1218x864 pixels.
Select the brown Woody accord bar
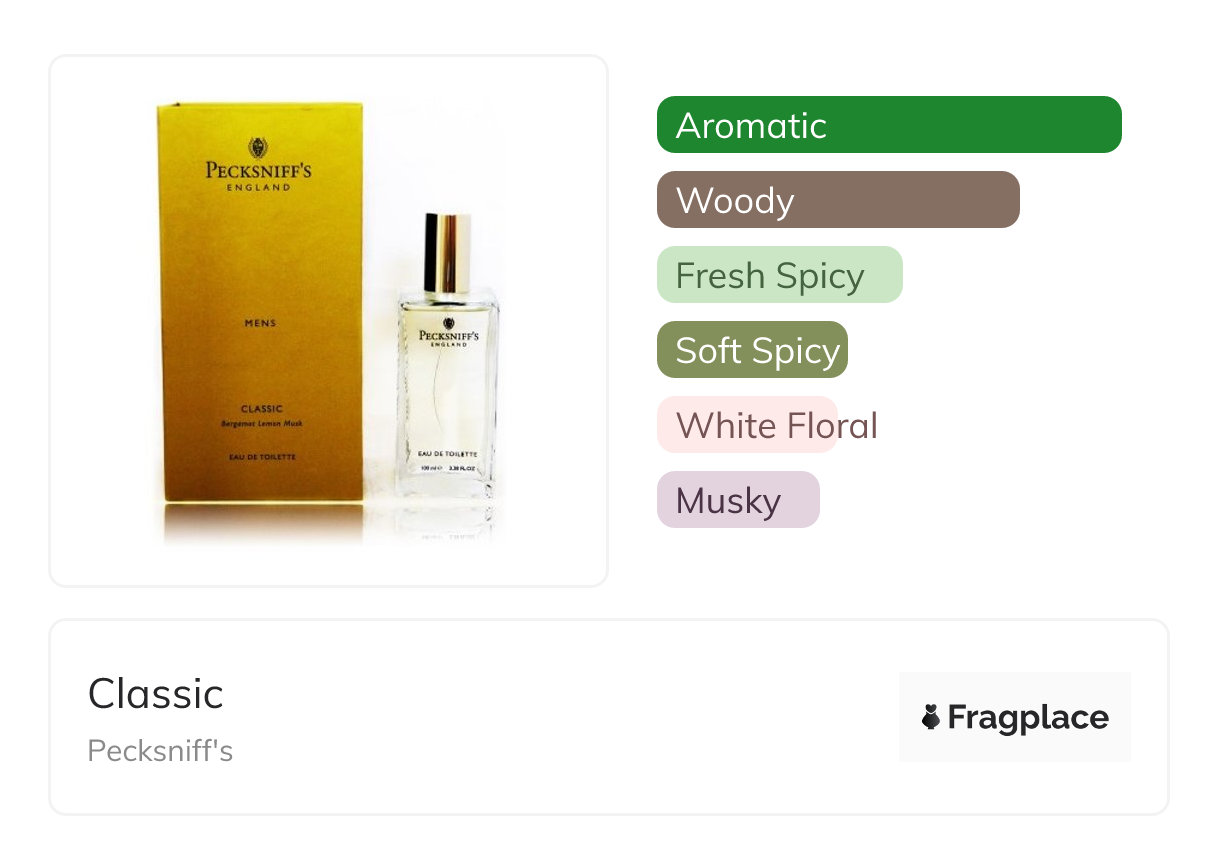838,200
